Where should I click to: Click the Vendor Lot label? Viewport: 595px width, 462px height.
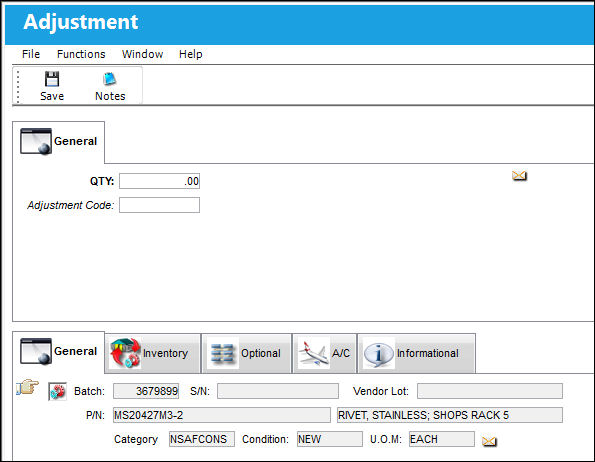point(381,391)
